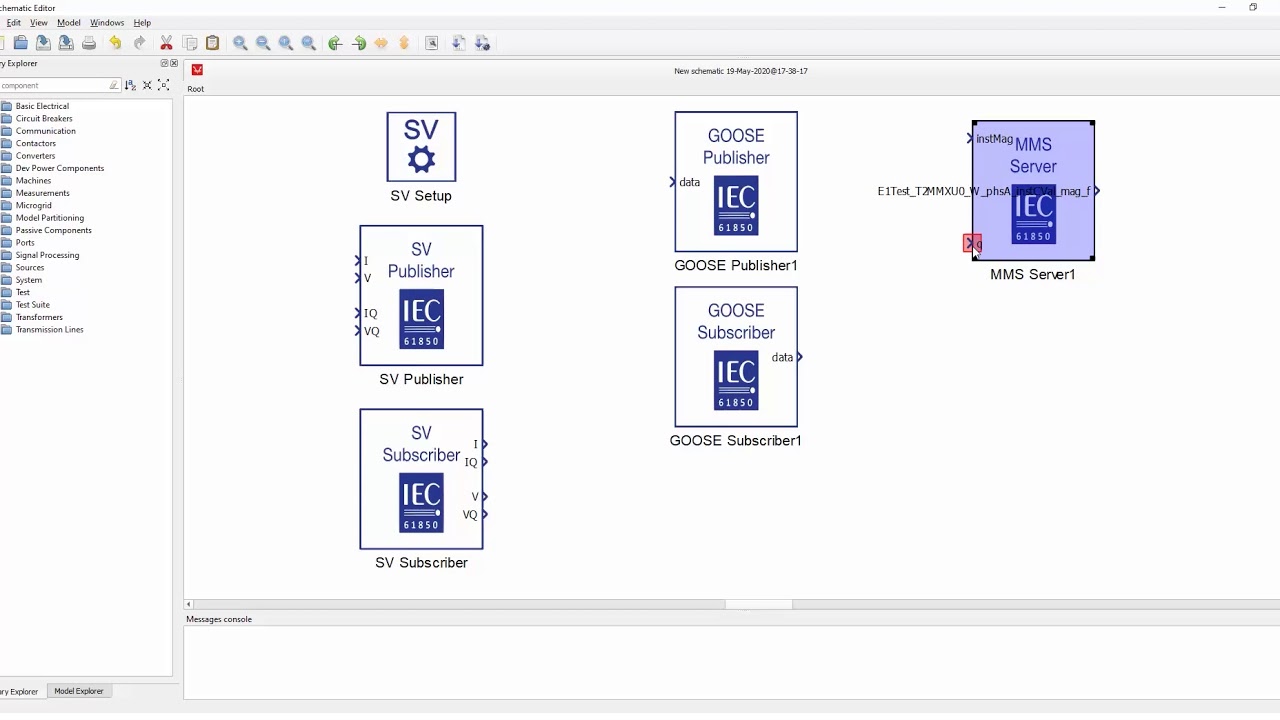
Task: Cut selection with scissors icon
Action: [166, 43]
